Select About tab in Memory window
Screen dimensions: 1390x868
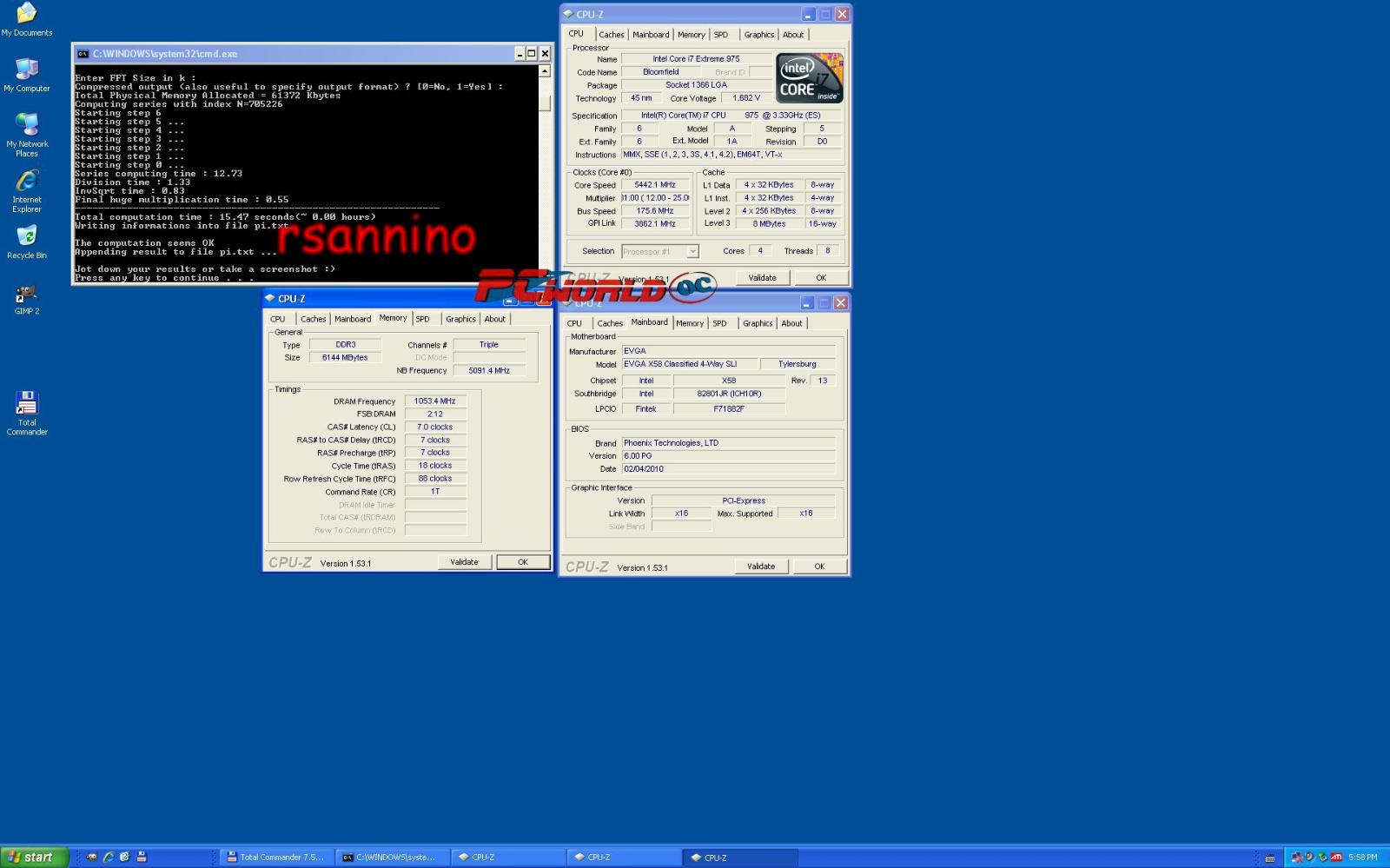click(495, 319)
